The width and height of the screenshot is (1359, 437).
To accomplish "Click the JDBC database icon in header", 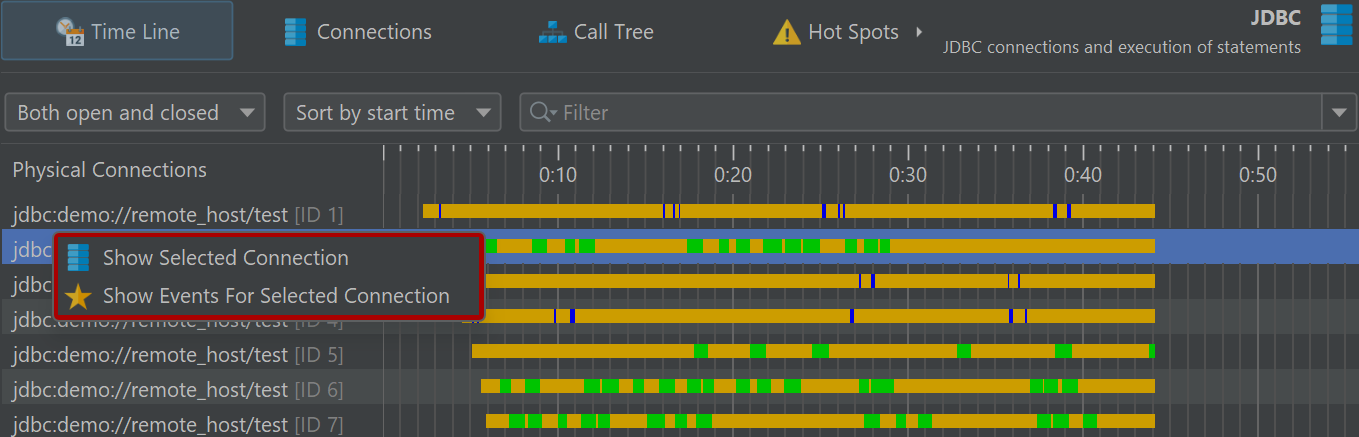I will click(1337, 24).
